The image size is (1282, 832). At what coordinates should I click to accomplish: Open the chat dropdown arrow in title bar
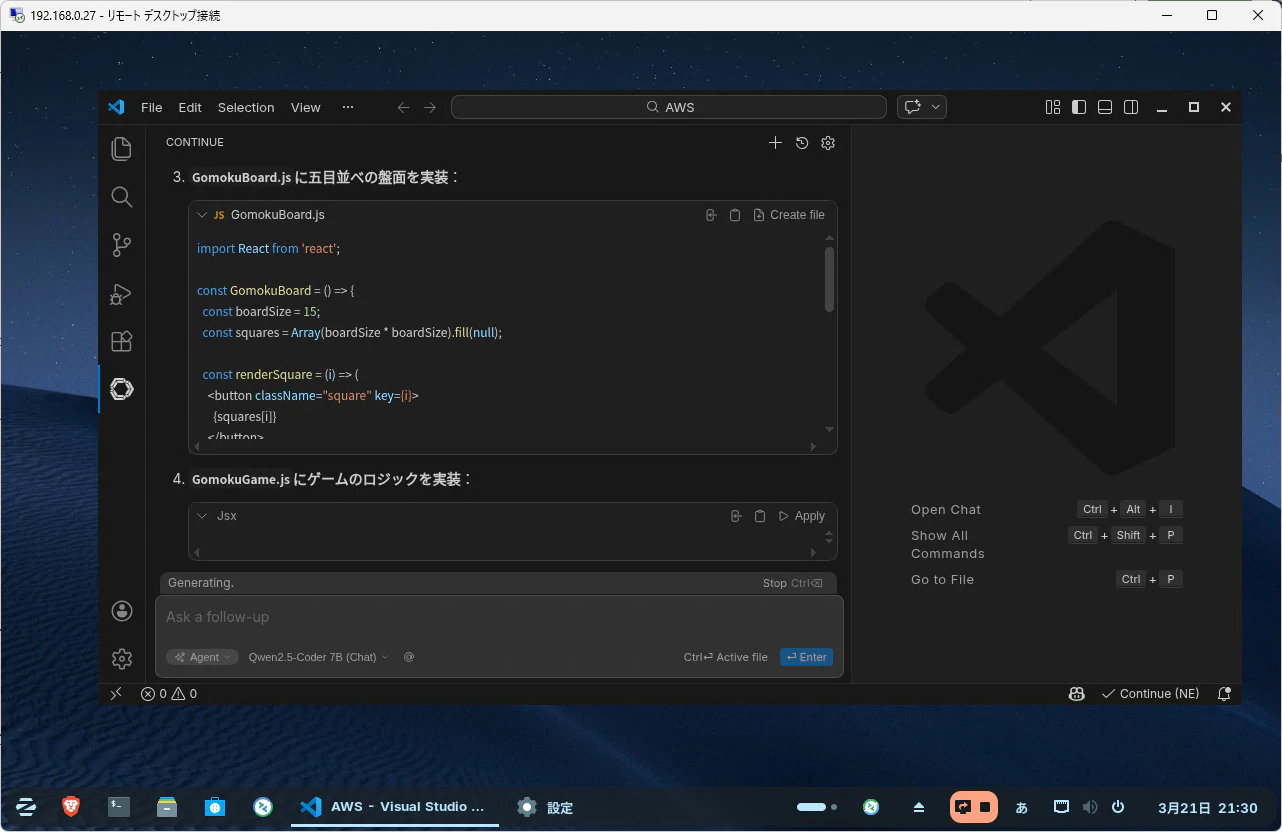click(x=936, y=107)
